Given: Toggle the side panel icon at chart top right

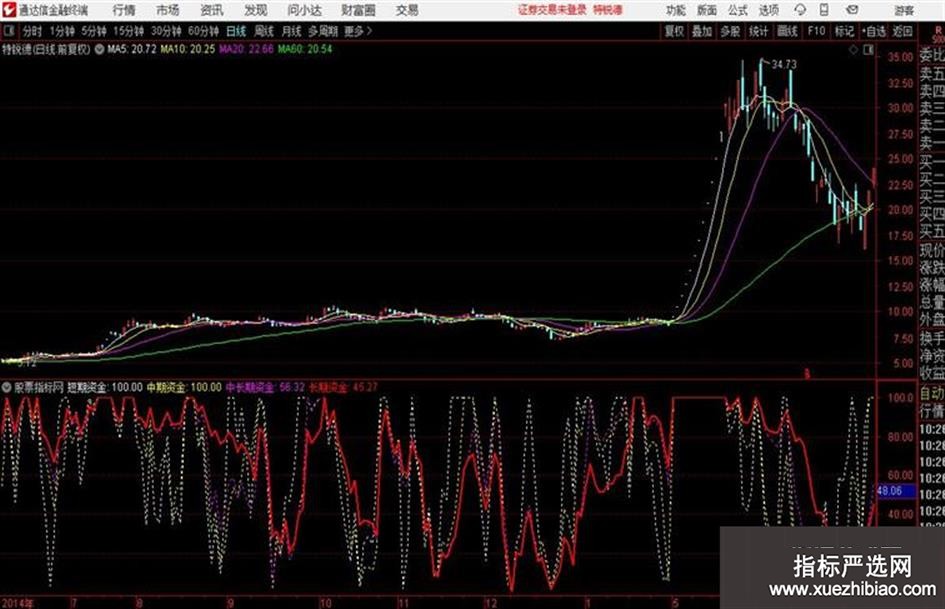Looking at the screenshot, I should pyautogui.click(x=868, y=50).
